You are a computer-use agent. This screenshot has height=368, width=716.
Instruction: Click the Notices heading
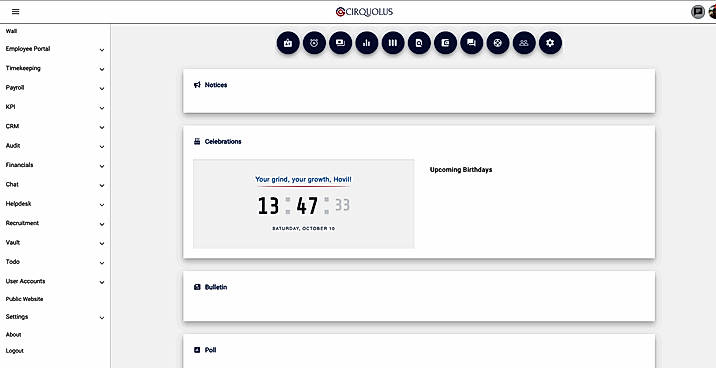tap(216, 85)
